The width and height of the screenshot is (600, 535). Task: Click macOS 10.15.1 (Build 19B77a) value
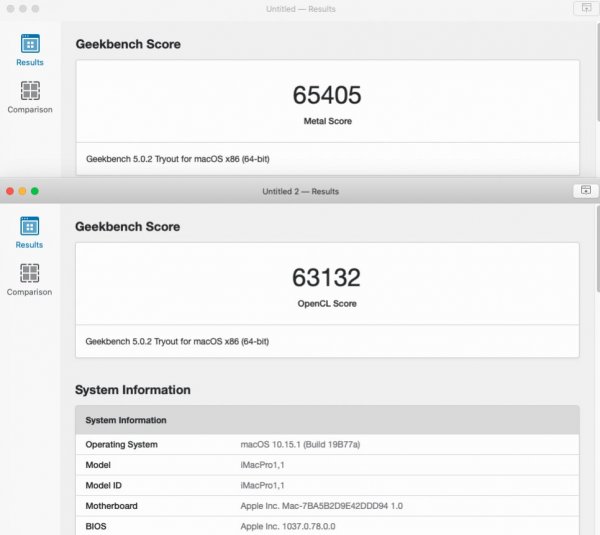pos(300,444)
